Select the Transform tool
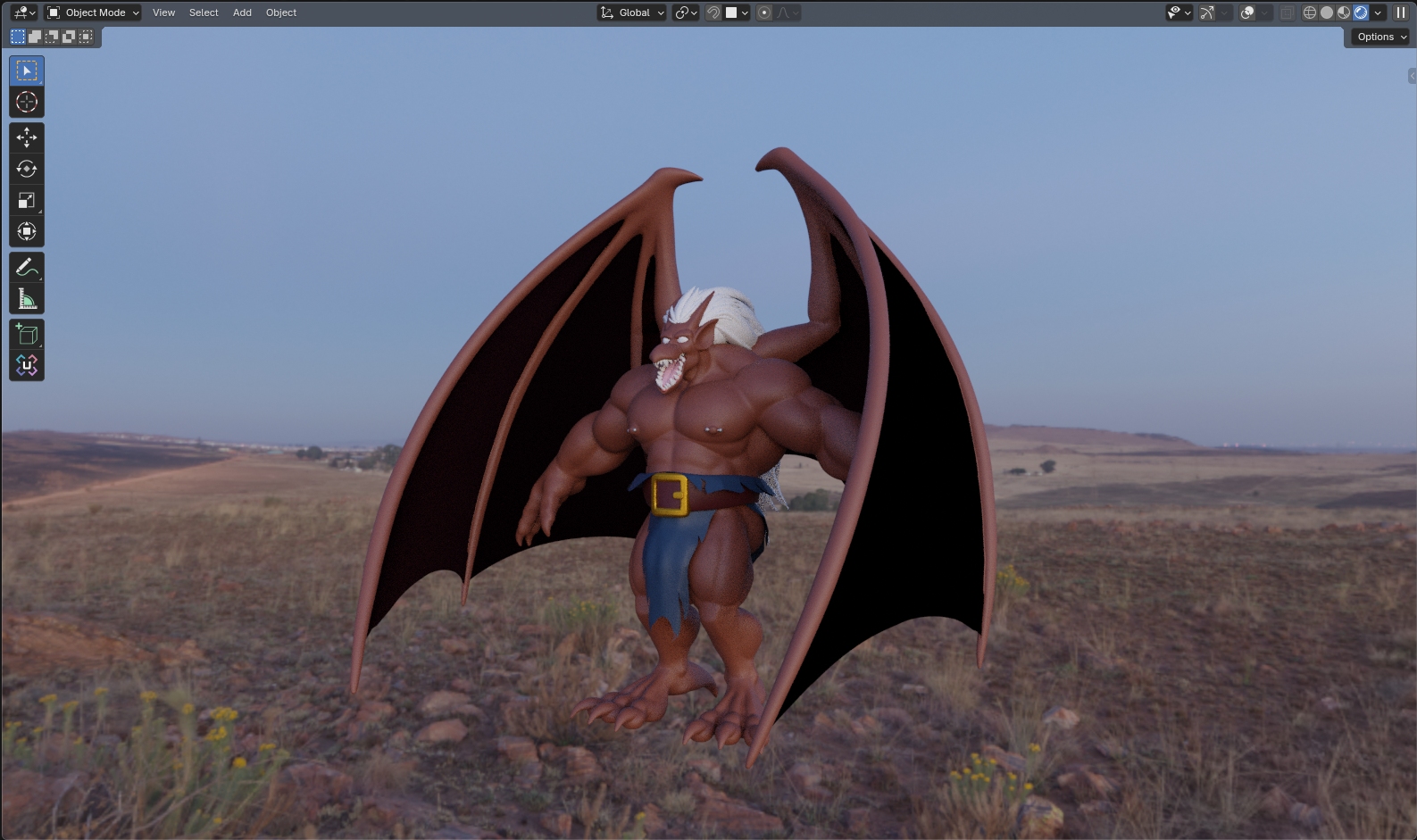 [x=27, y=232]
